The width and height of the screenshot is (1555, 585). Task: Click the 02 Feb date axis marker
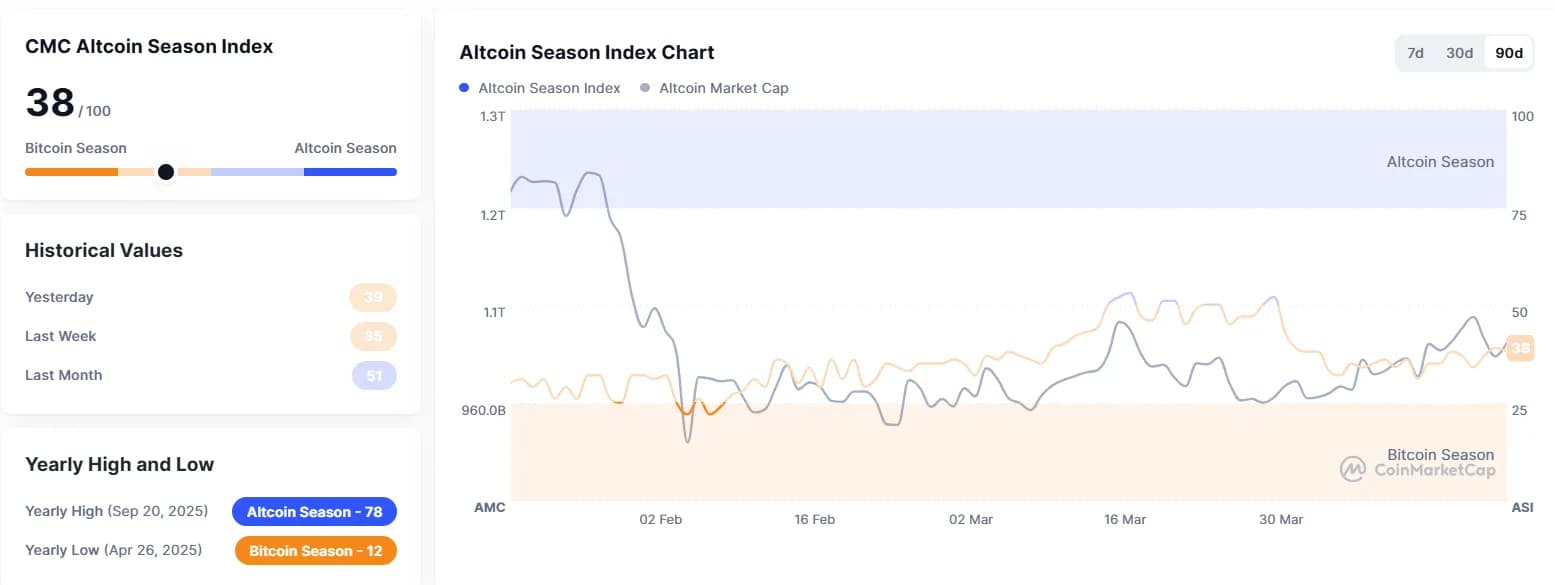661,520
